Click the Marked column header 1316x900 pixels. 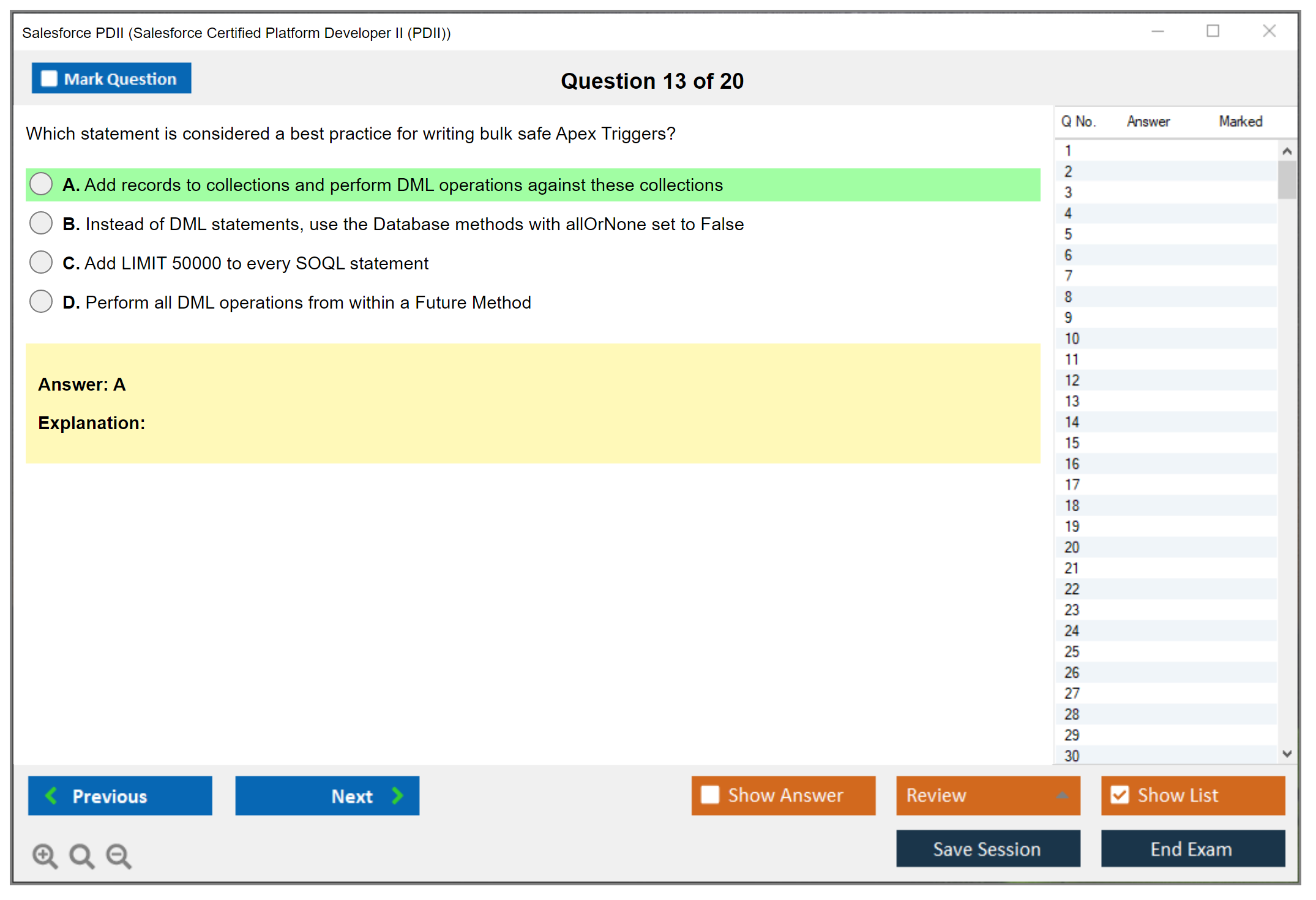point(1240,121)
